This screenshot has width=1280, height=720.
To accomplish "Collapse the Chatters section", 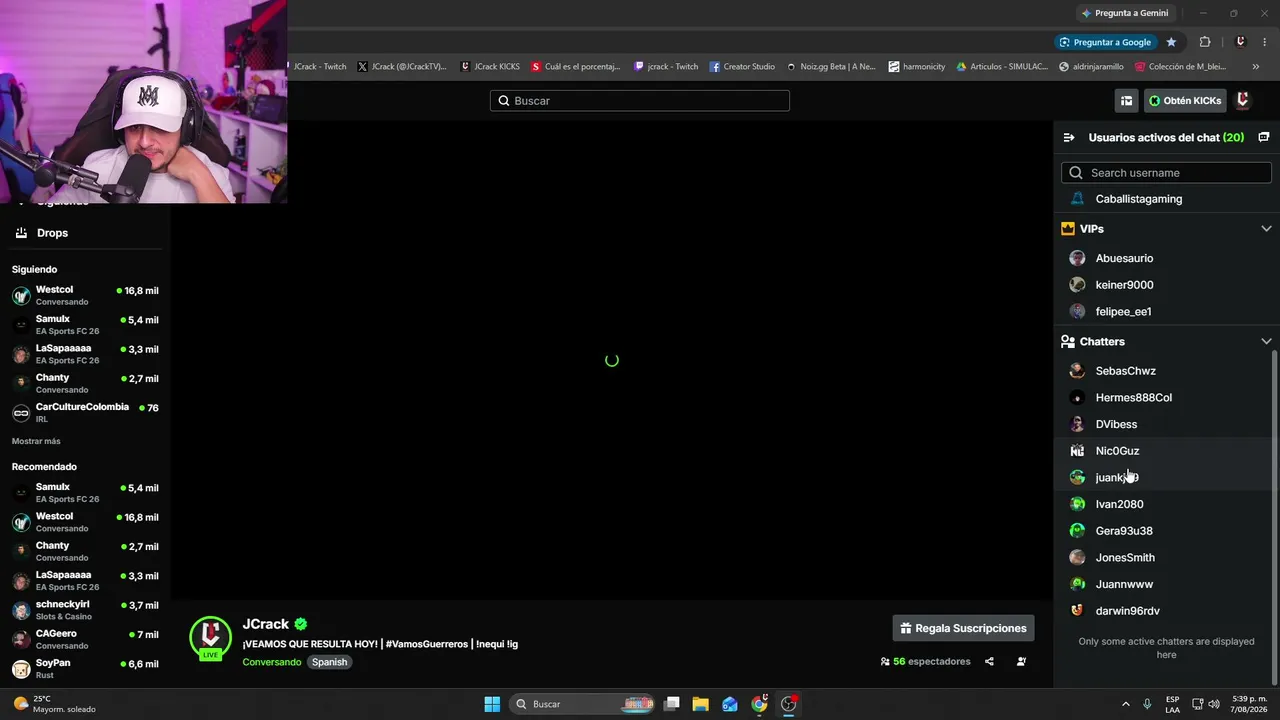I will (x=1266, y=342).
